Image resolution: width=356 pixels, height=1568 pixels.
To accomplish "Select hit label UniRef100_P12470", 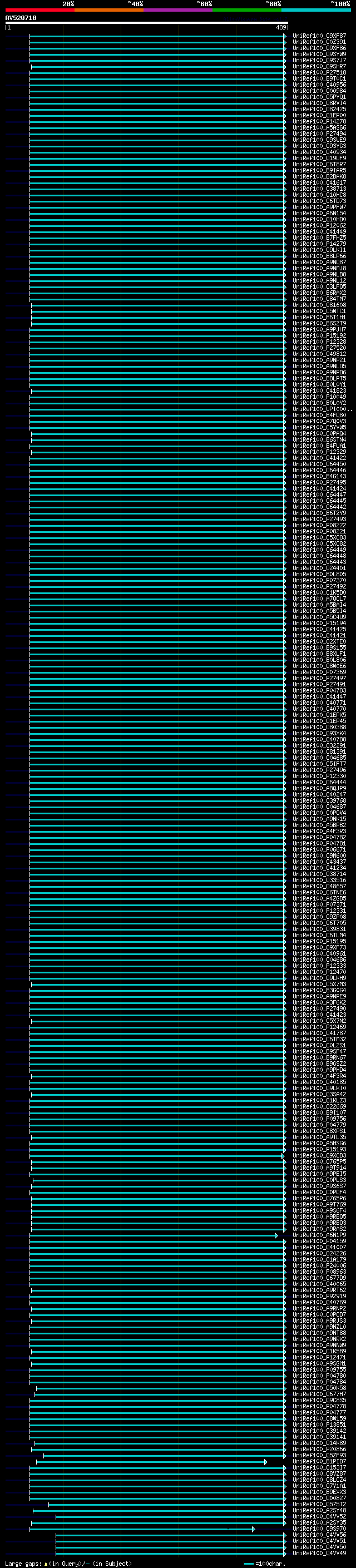I will click(x=319, y=972).
